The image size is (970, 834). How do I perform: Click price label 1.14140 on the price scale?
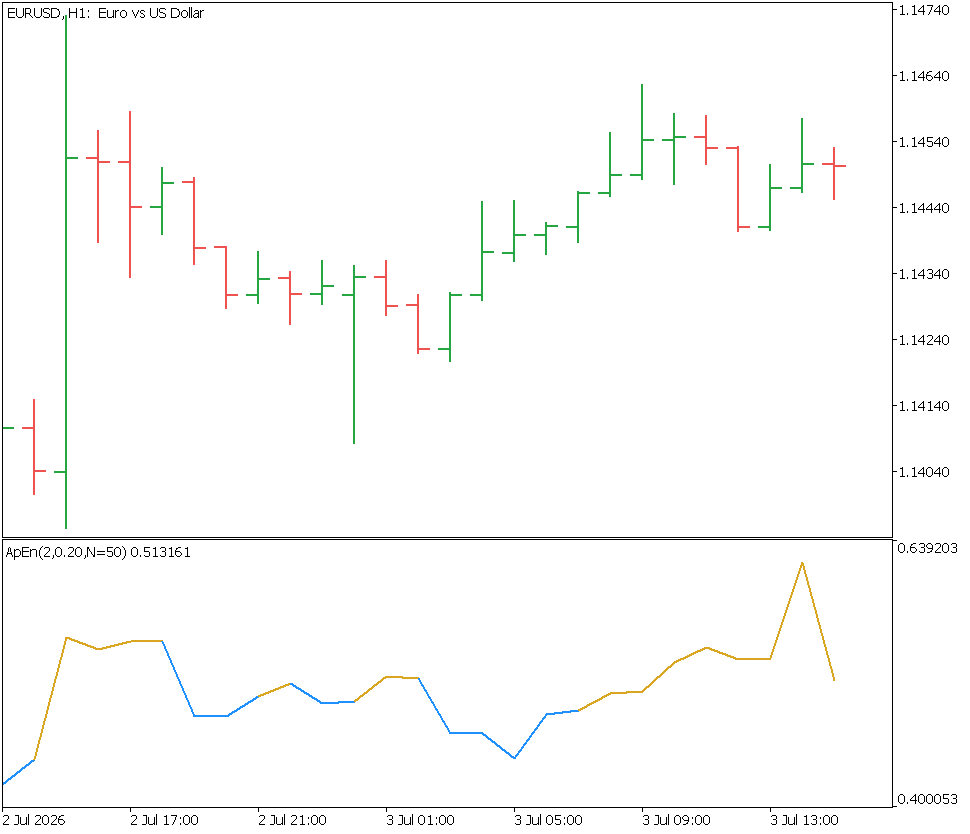924,406
